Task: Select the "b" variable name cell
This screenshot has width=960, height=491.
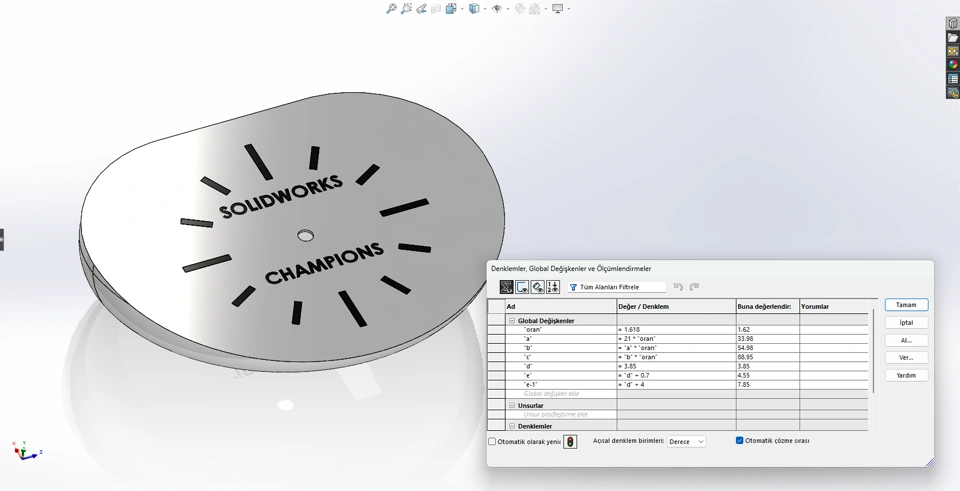Action: point(561,348)
